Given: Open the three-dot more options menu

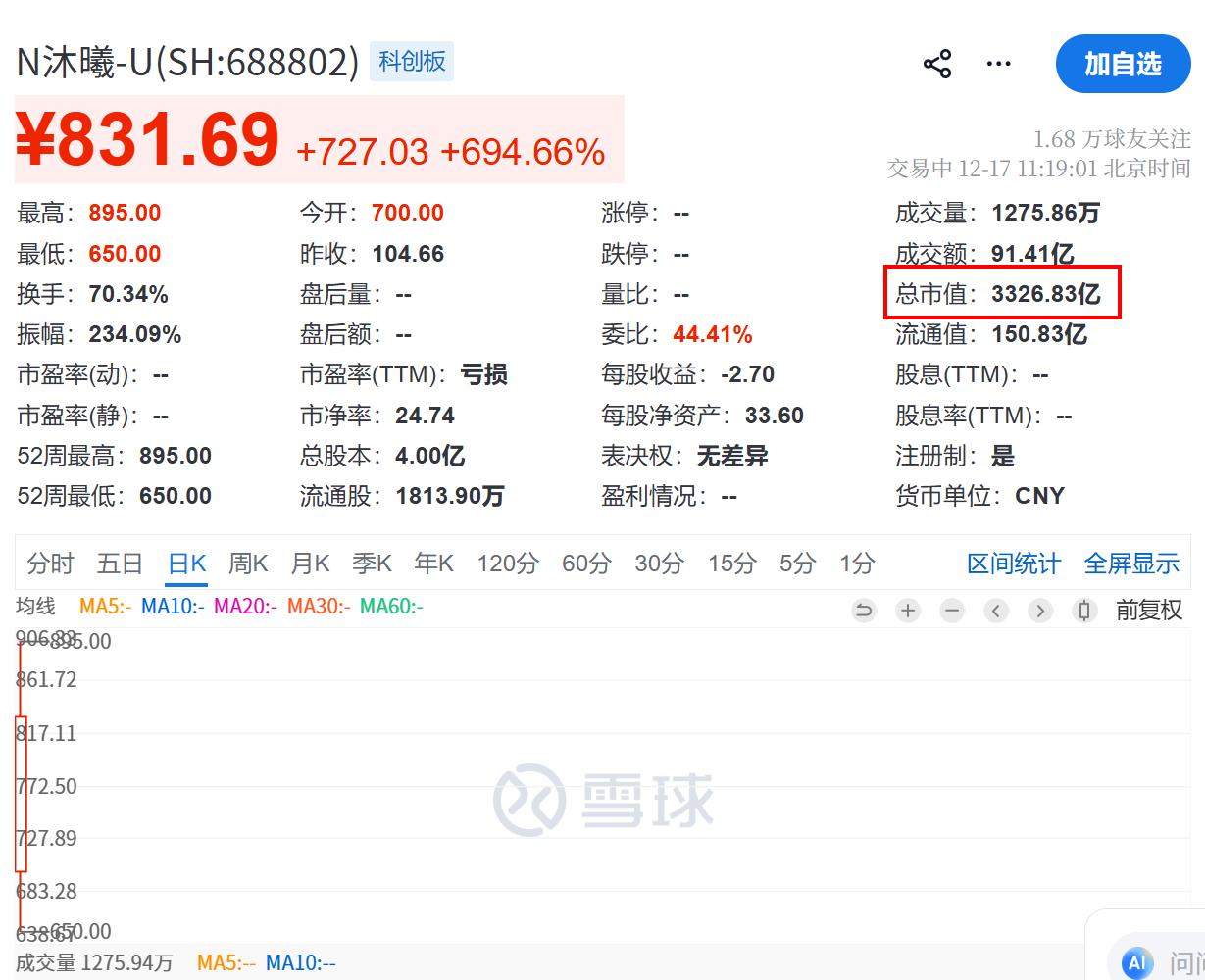Looking at the screenshot, I should (x=998, y=65).
